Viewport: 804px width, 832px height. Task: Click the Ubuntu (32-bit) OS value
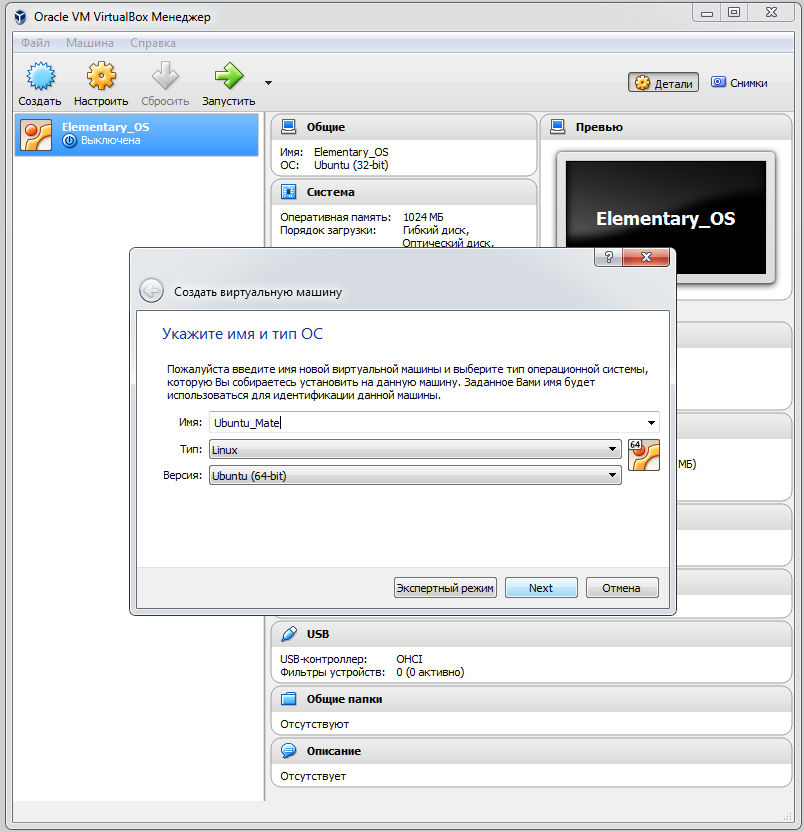click(x=351, y=165)
